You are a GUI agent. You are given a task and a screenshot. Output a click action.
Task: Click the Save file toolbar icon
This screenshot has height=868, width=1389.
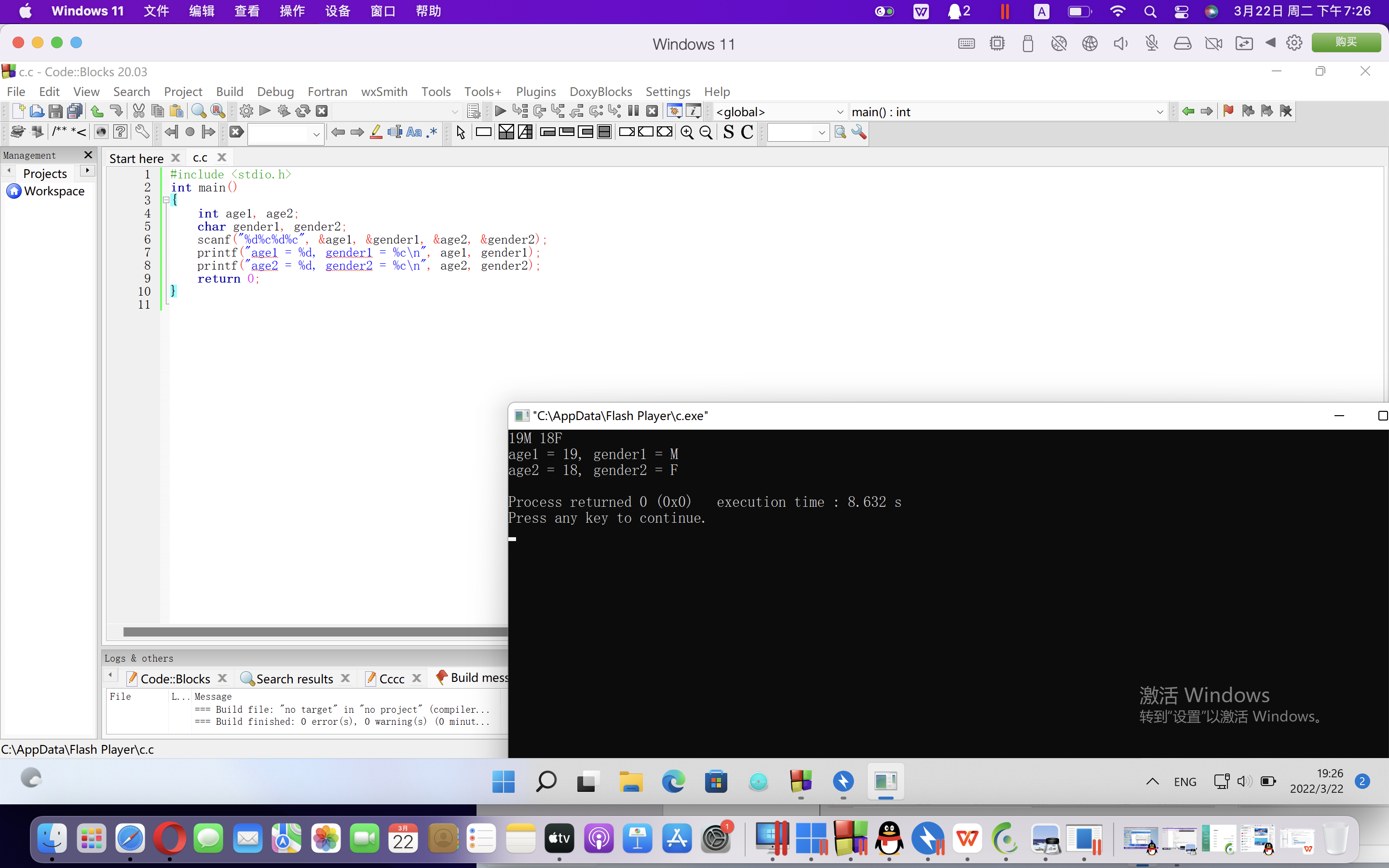coord(55,111)
